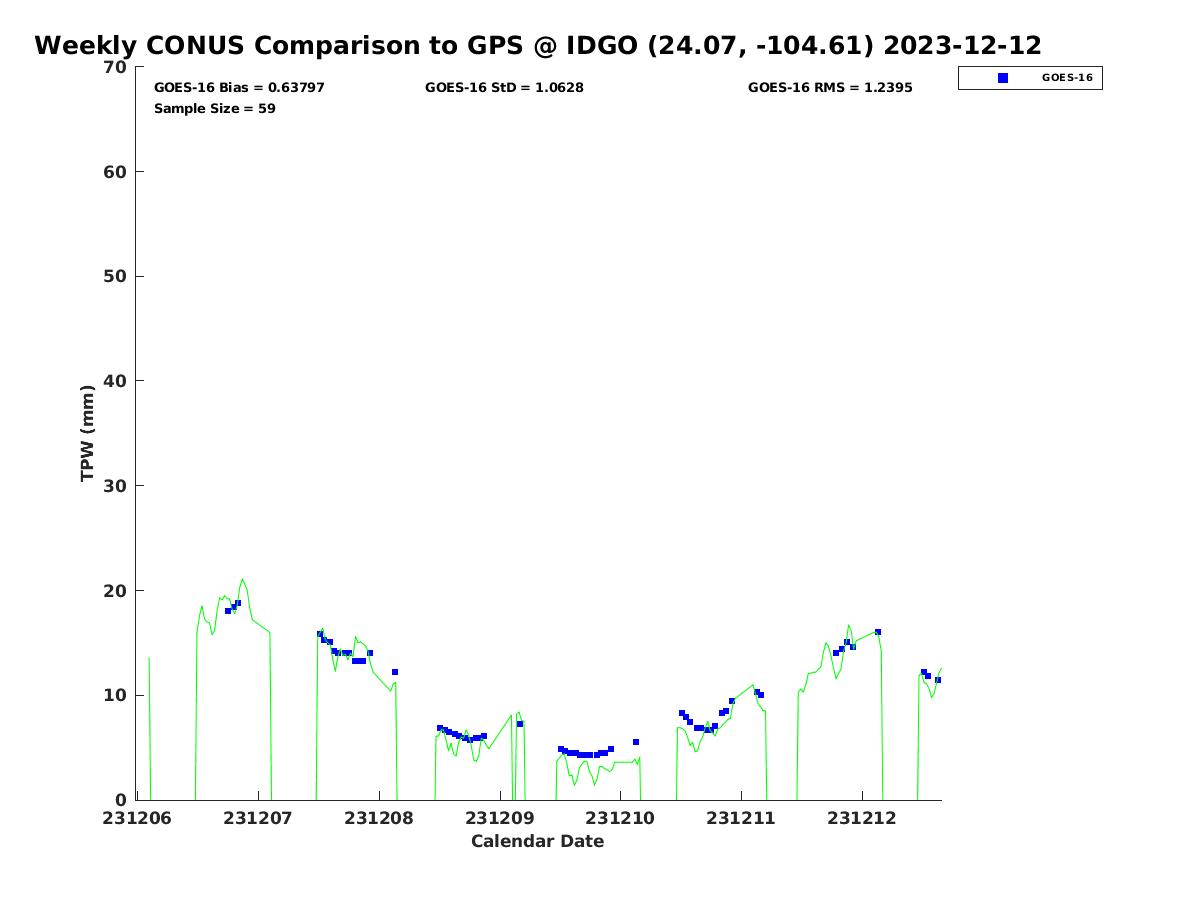The image size is (1200, 900).
Task: Click the Calendar Date x-axis label
Action: pos(538,842)
